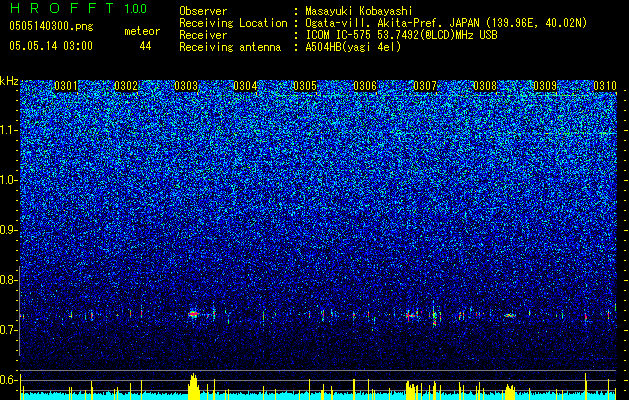This screenshot has height=400, width=629.
Task: Click the 0309 time marker
Action: 545,86
